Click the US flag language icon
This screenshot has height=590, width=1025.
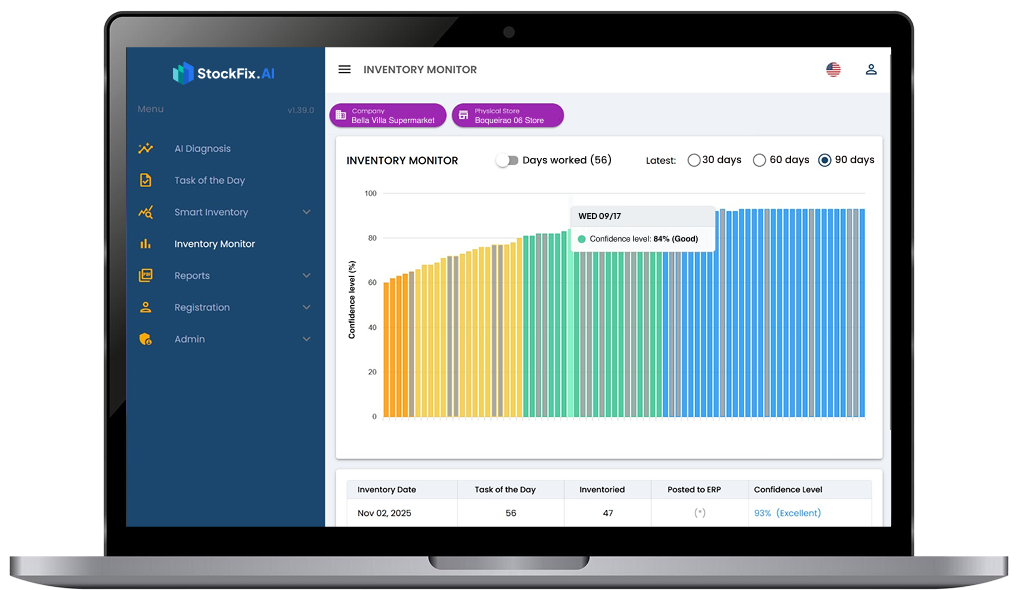coord(833,70)
